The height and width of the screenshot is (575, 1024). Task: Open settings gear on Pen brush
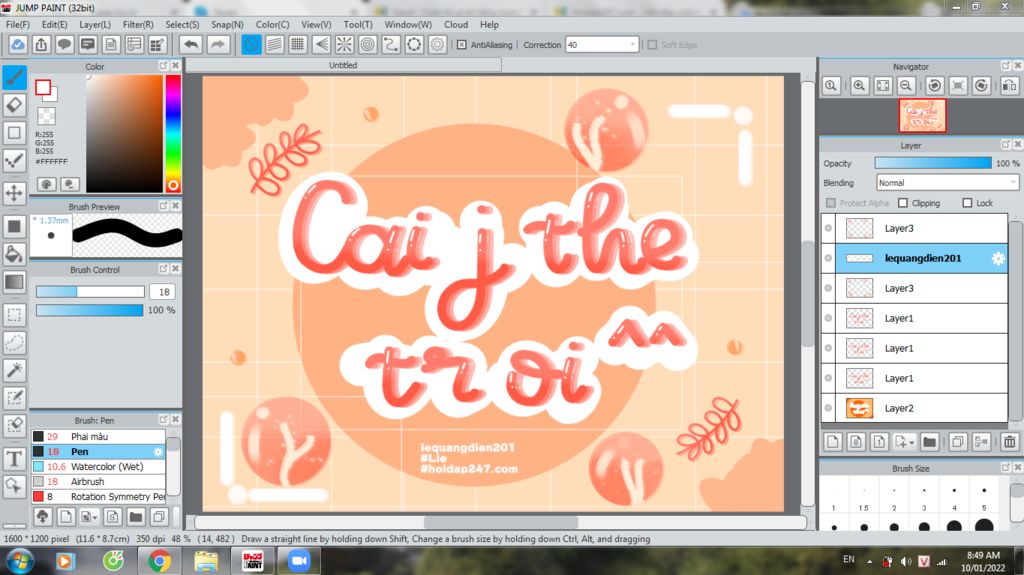(x=157, y=452)
